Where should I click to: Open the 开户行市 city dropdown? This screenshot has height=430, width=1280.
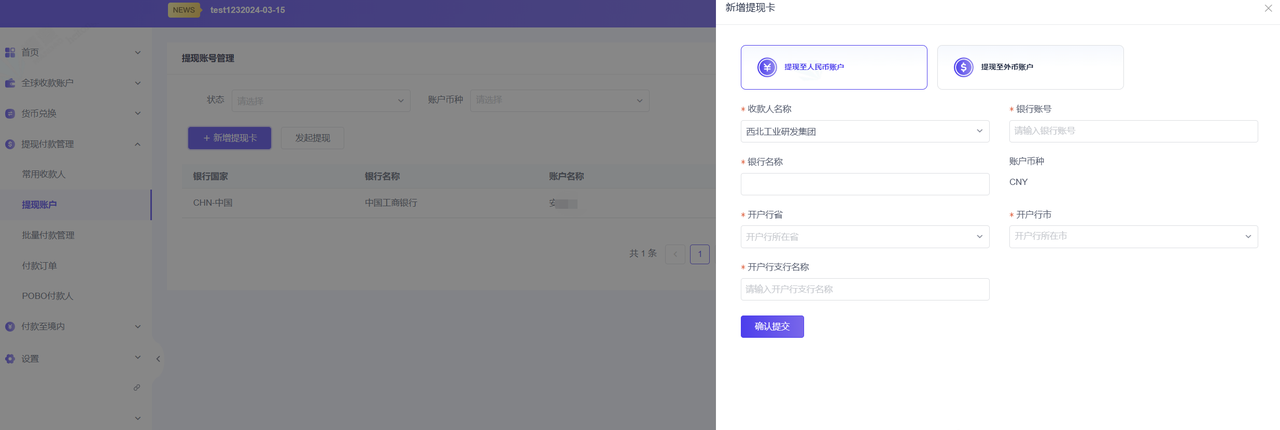coord(1133,237)
